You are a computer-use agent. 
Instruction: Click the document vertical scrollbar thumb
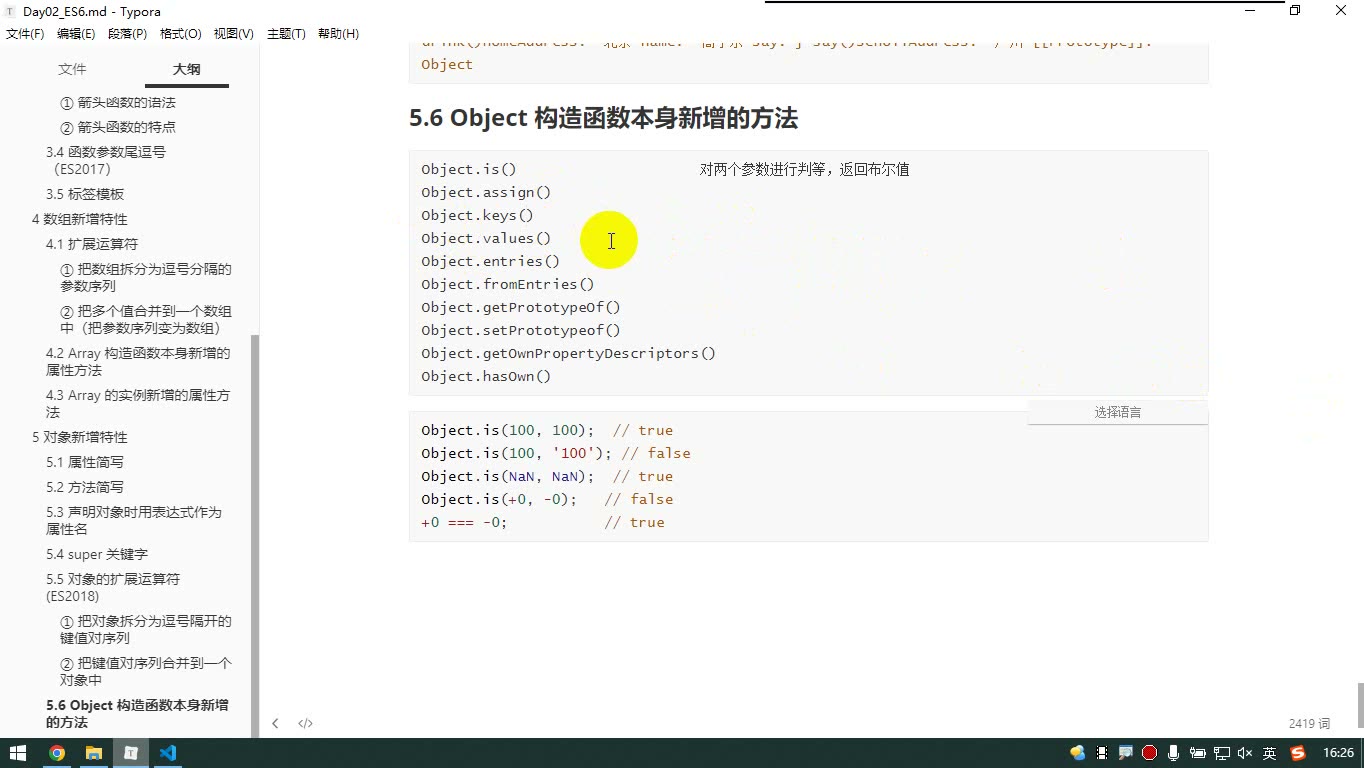pos(1360,705)
